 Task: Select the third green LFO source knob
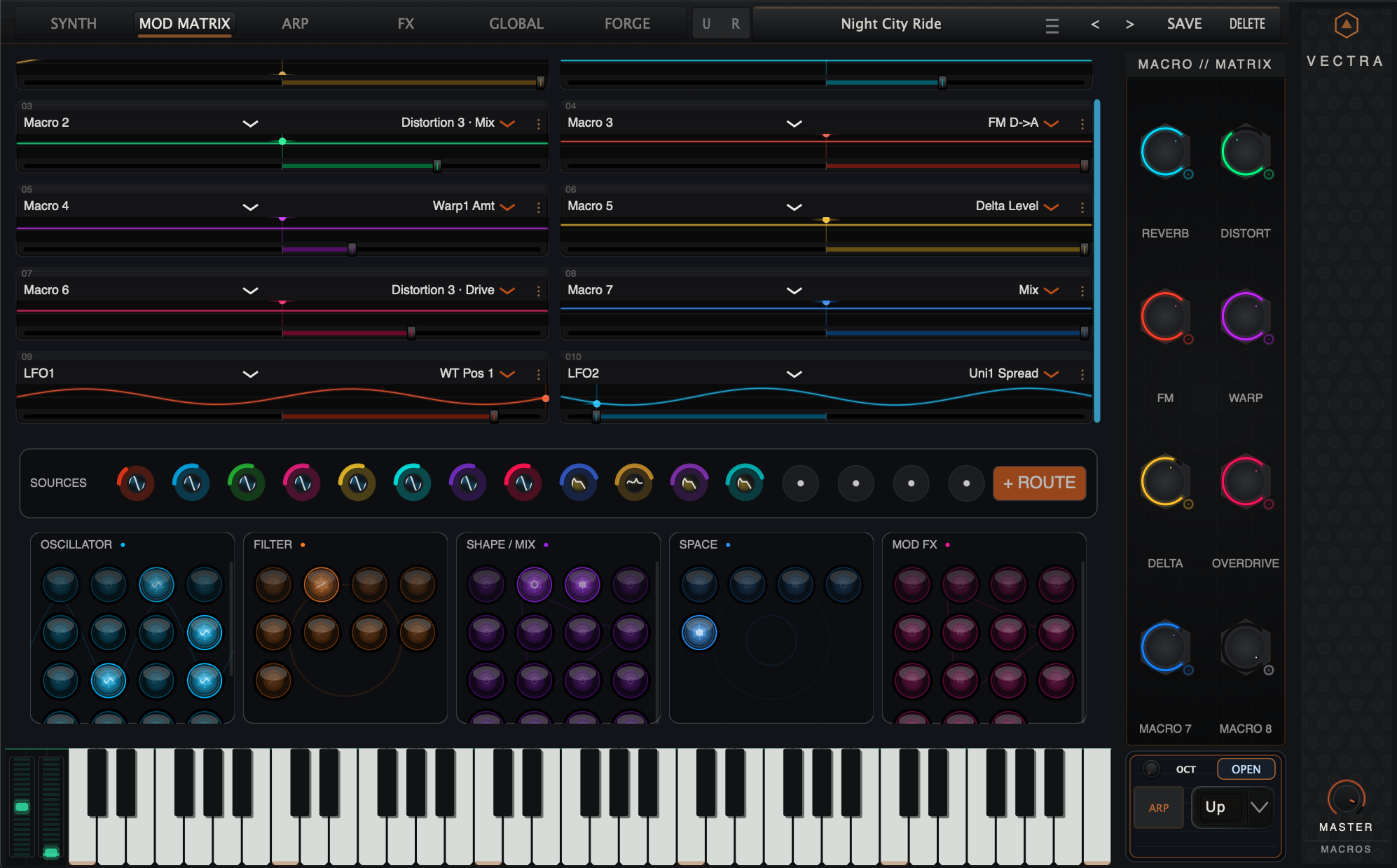247,483
